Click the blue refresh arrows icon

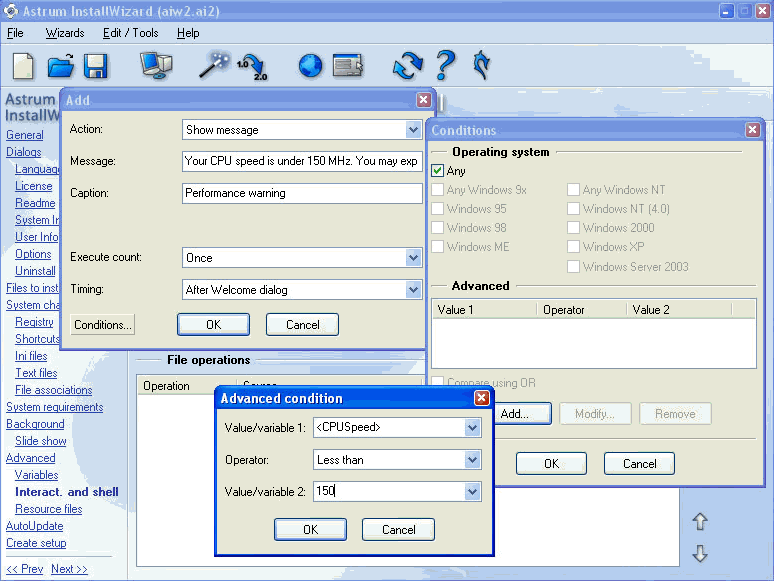coord(408,66)
